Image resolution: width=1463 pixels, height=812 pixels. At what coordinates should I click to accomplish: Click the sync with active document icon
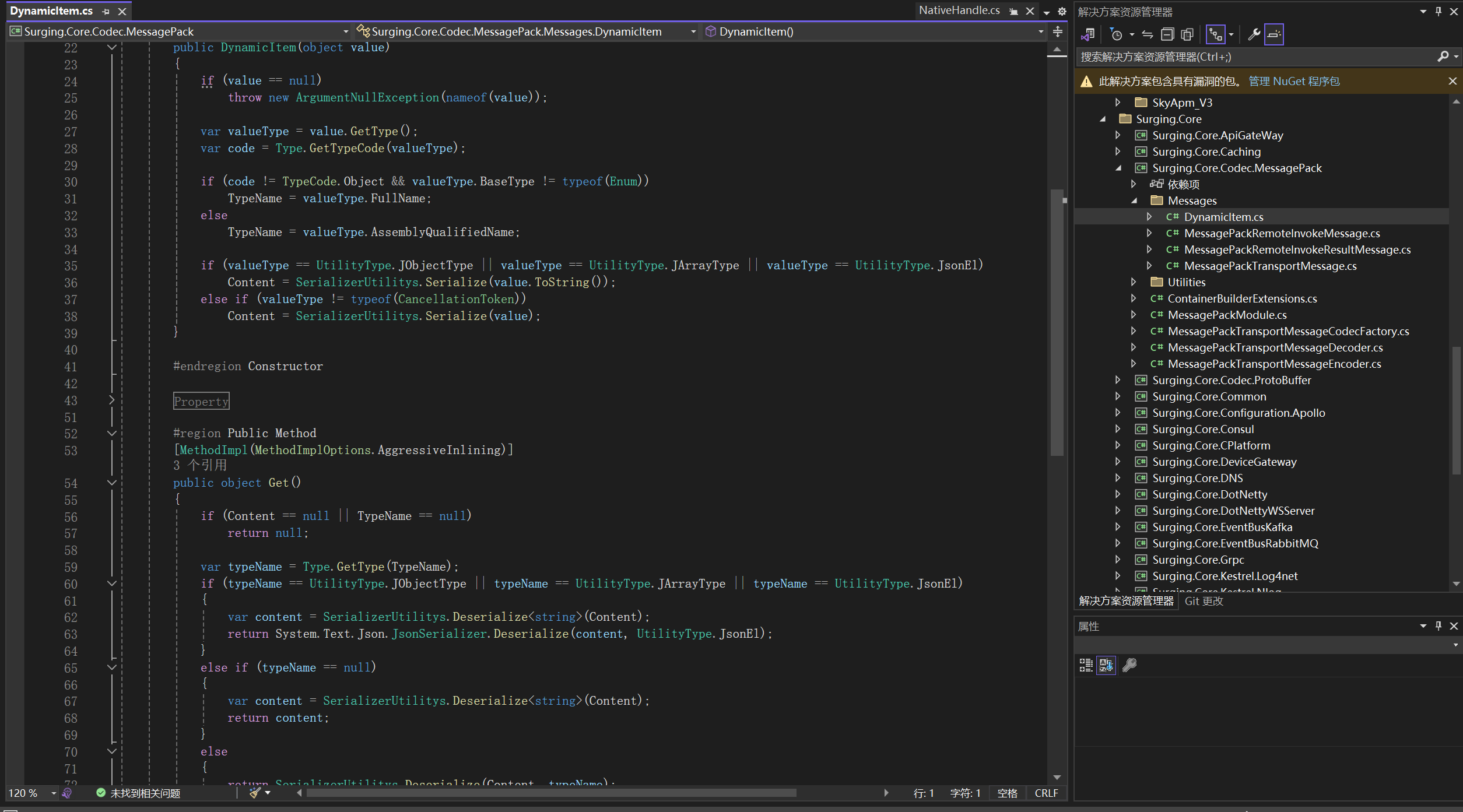pyautogui.click(x=1147, y=34)
